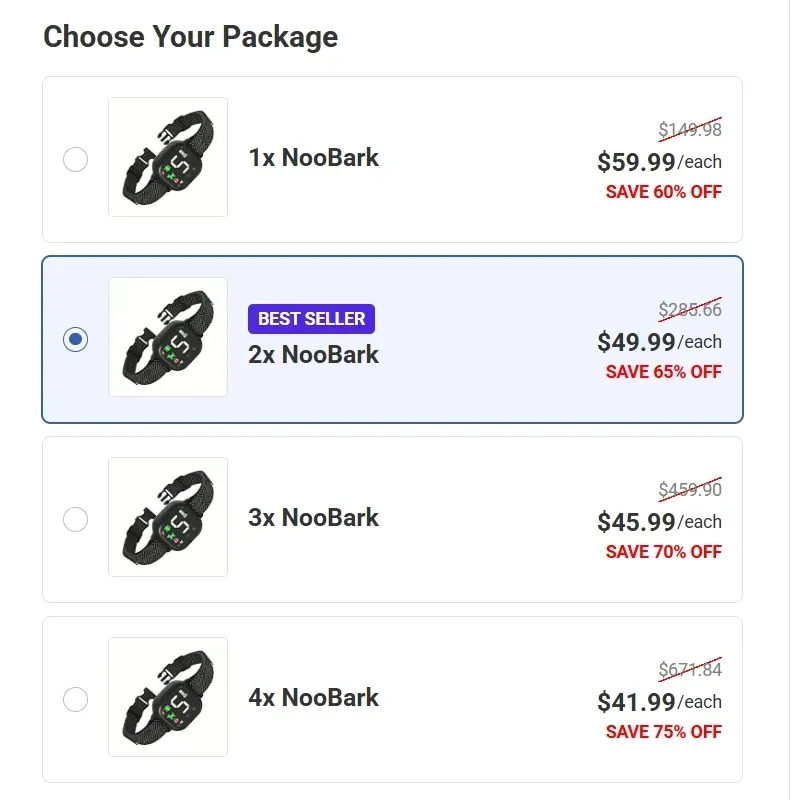Click the 3x NooBark label
The image size is (791, 800).
click(x=314, y=518)
